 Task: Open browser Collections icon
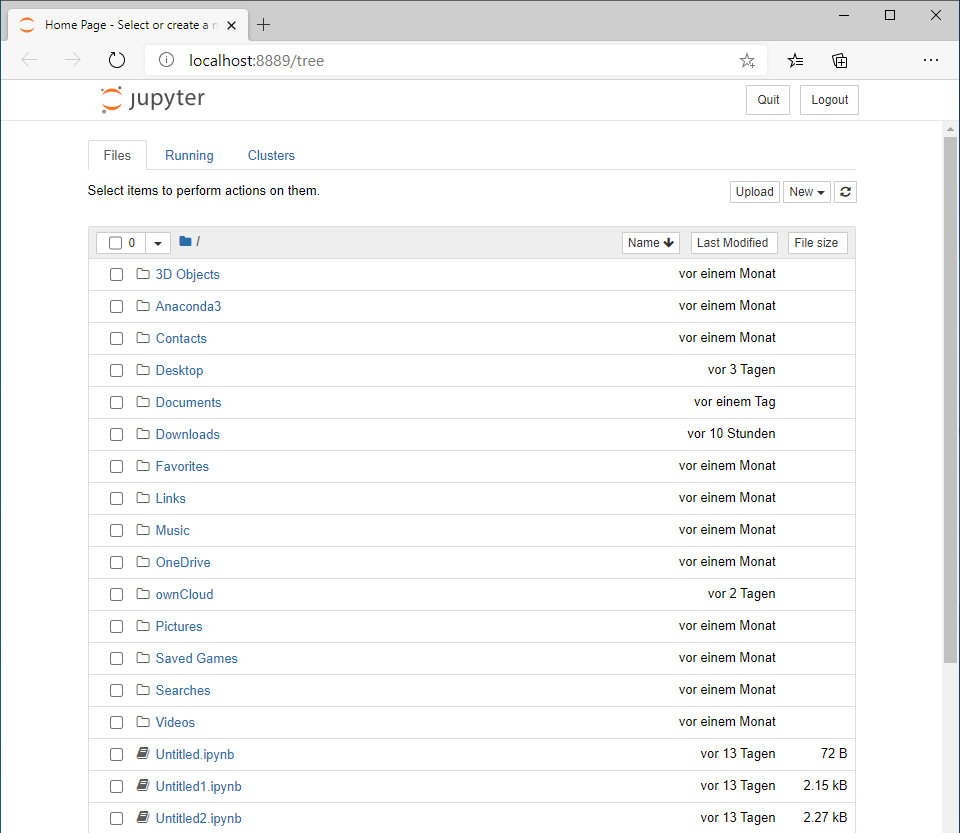(839, 61)
